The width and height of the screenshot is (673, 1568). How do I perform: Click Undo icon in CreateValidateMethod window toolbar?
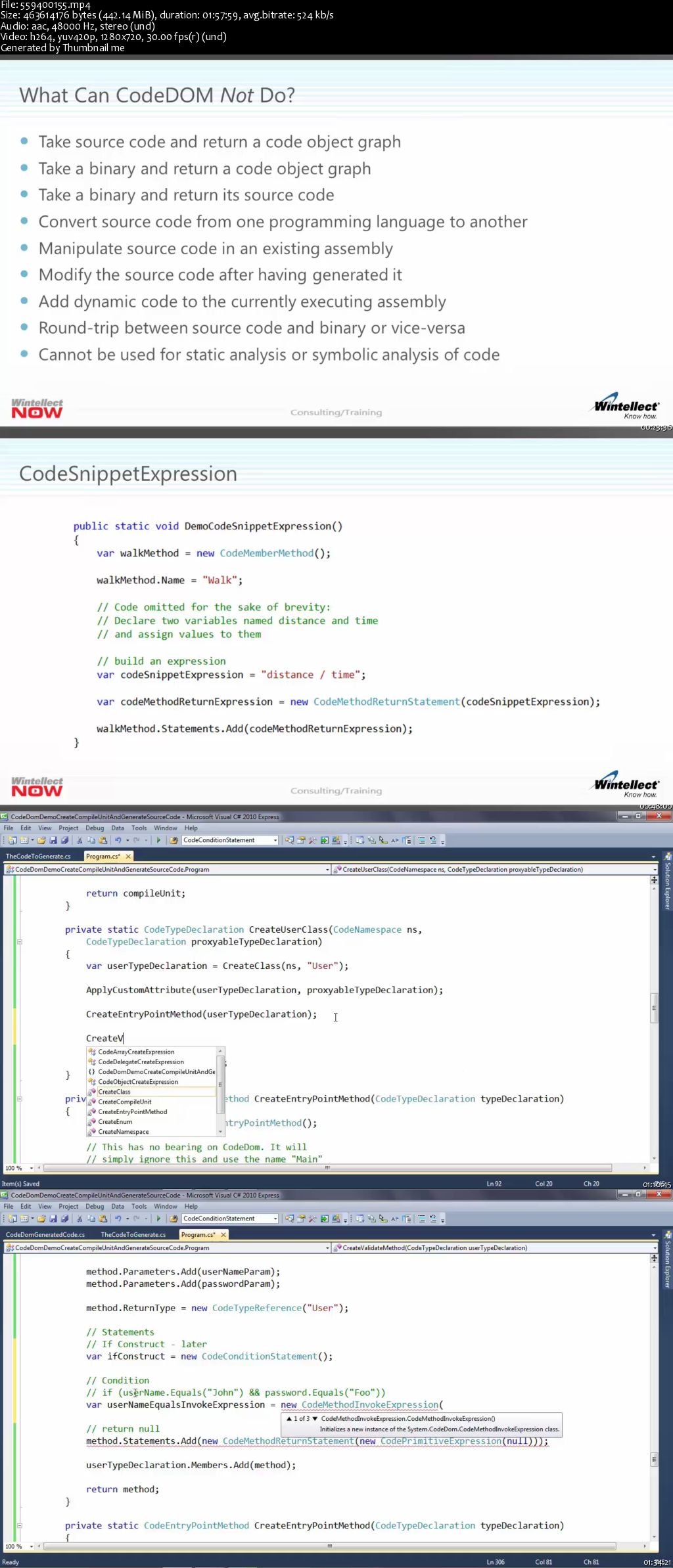click(118, 1219)
